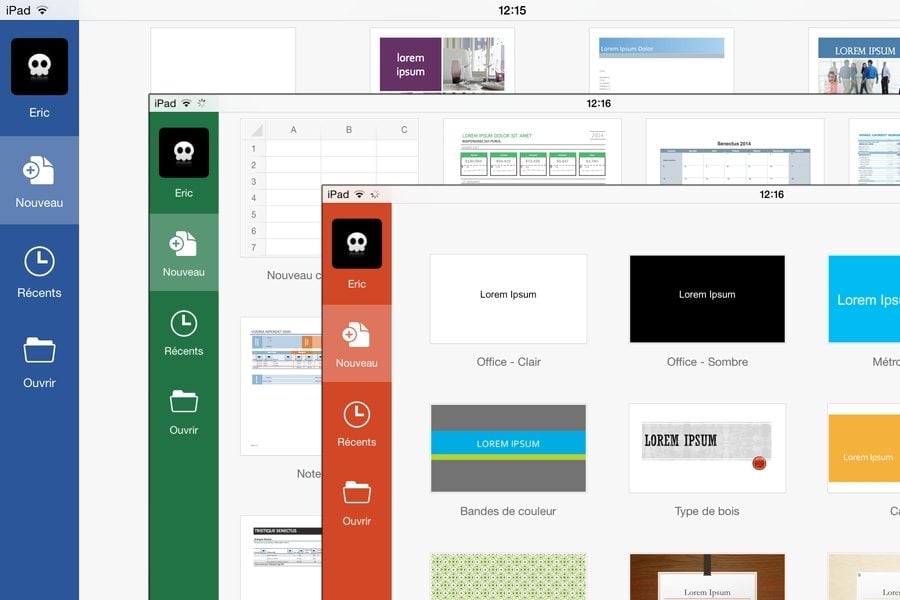
Task: Select Eric's skull avatar in the blue sidebar
Action: tap(39, 67)
